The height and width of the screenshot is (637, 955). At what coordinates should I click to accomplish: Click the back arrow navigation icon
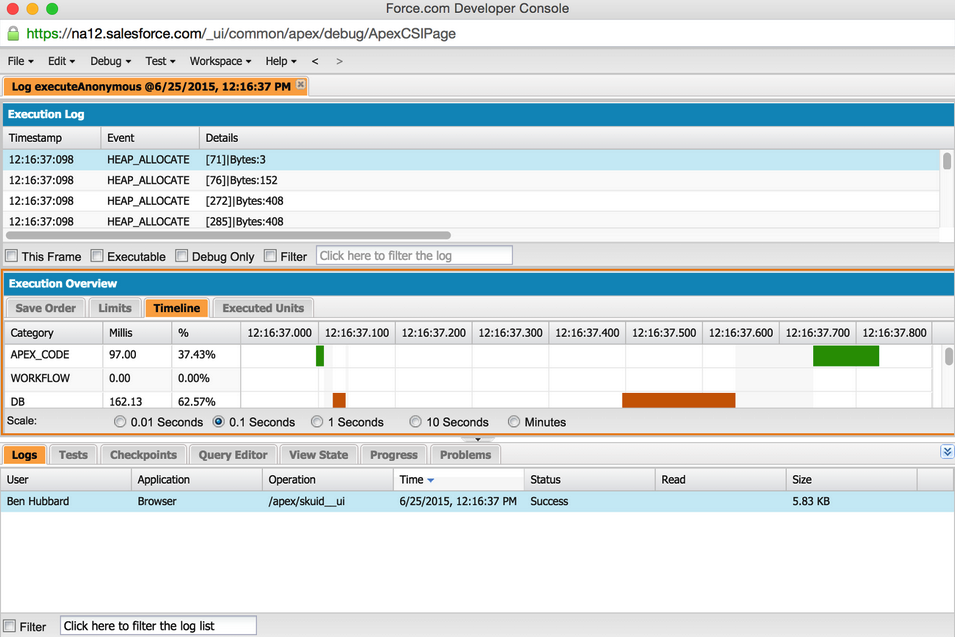(315, 61)
